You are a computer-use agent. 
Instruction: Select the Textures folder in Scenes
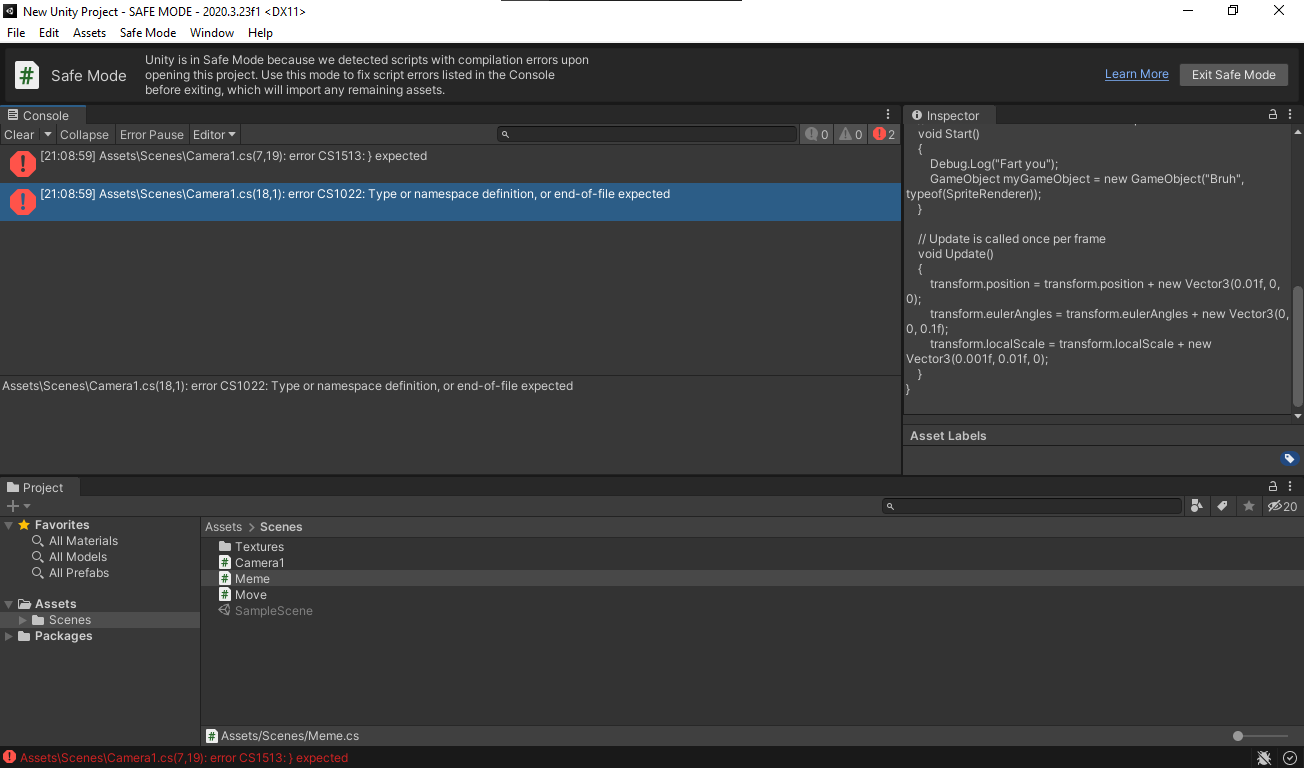tap(259, 547)
